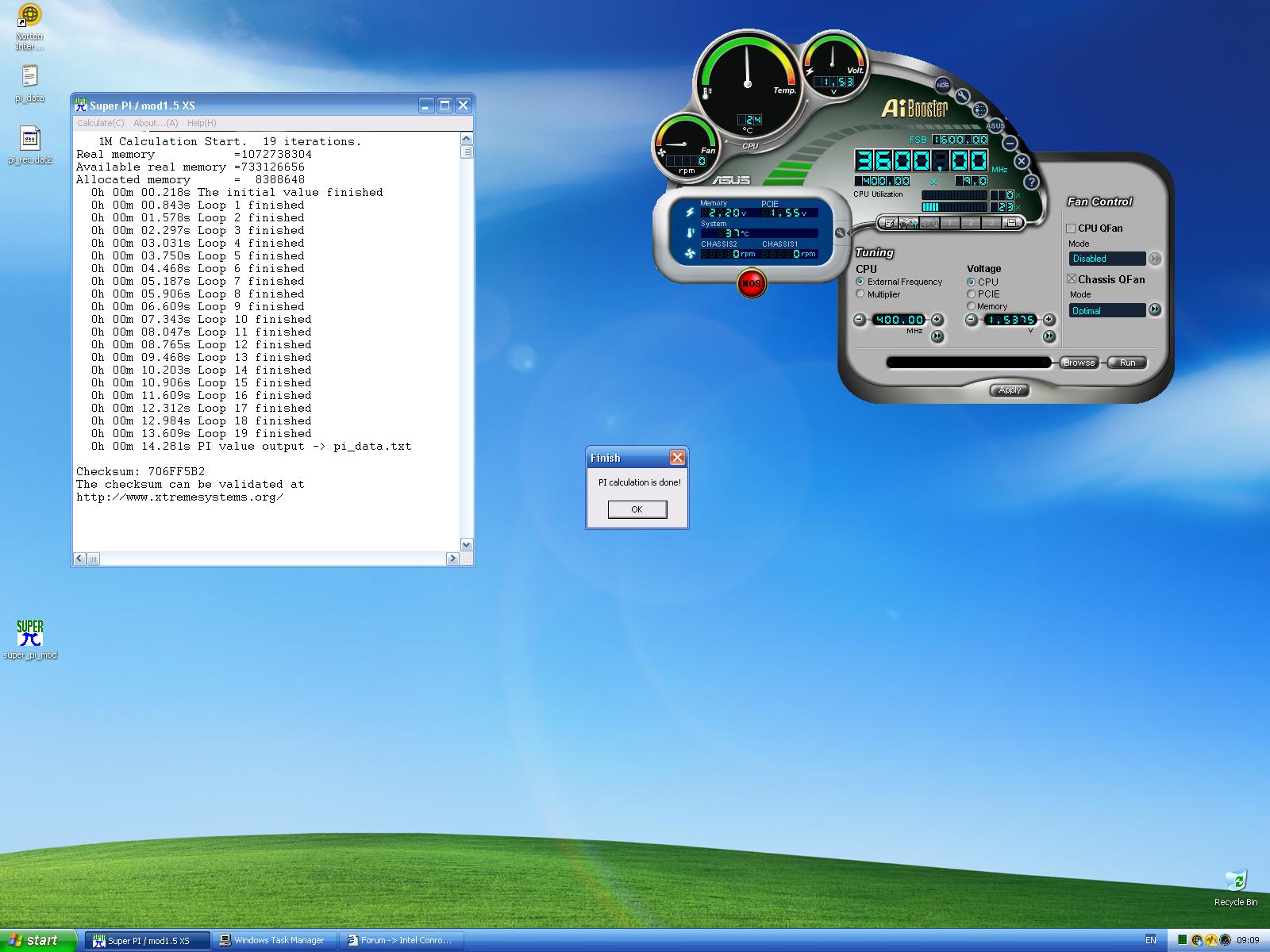The image size is (1270, 952).
Task: Click the blue NOS button in AI Booster
Action: [x=942, y=85]
